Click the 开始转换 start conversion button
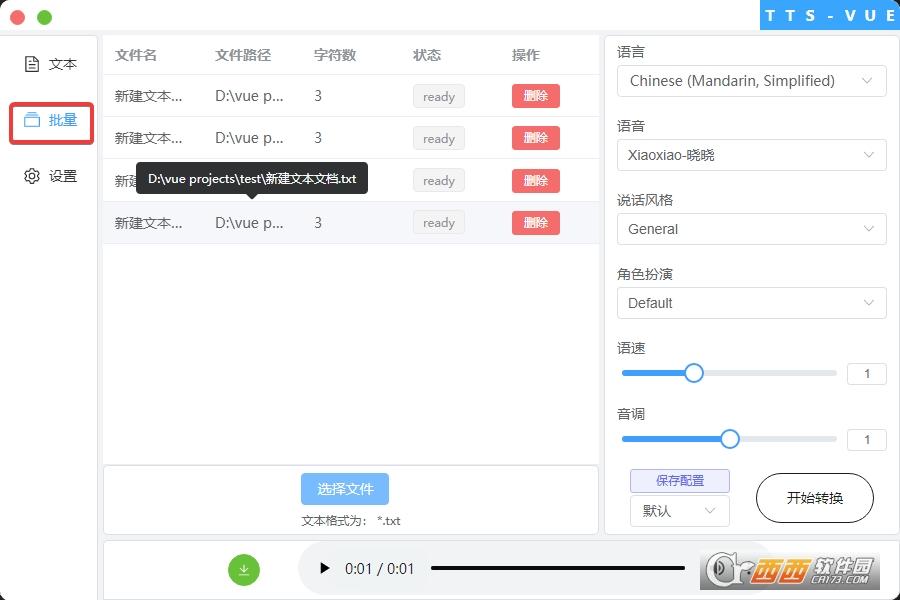 pyautogui.click(x=814, y=498)
